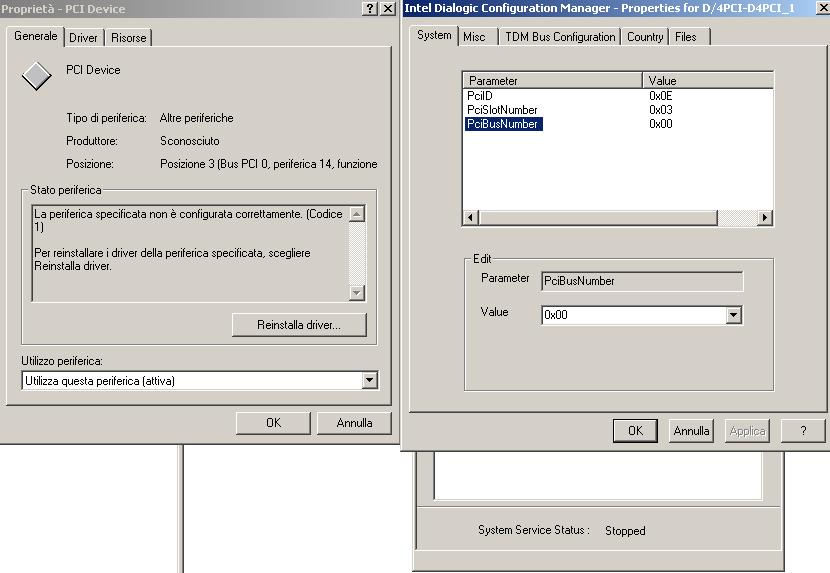Click the parameter list right scroll arrow
Viewport: 830px width, 573px height.
(x=764, y=217)
